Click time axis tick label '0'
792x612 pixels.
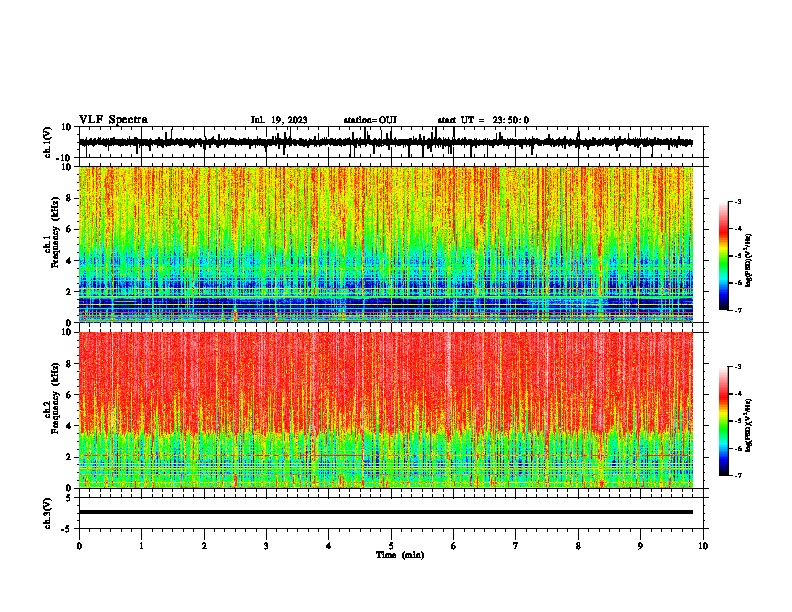pos(79,546)
